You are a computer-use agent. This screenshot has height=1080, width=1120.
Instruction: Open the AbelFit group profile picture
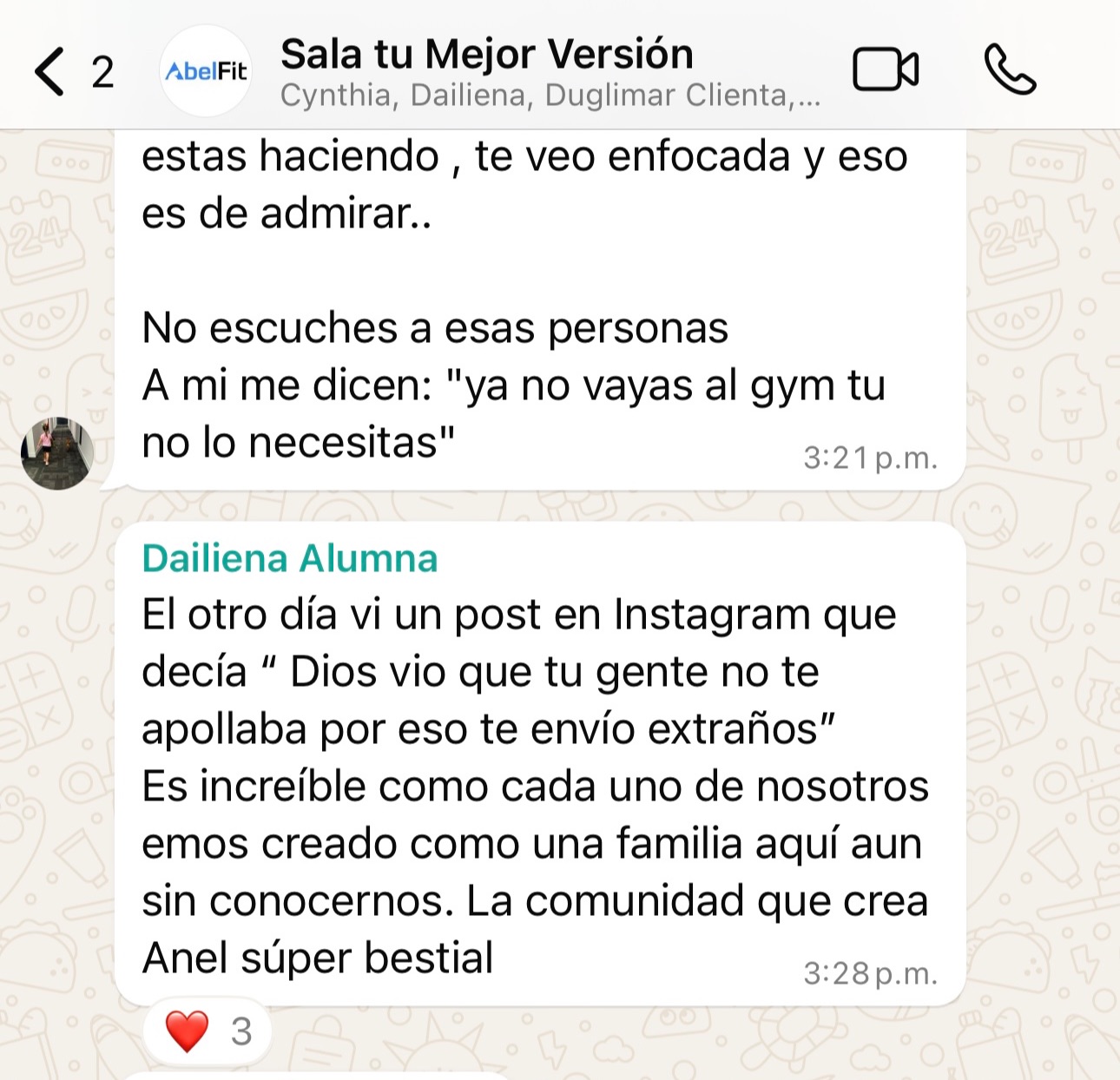pyautogui.click(x=207, y=71)
